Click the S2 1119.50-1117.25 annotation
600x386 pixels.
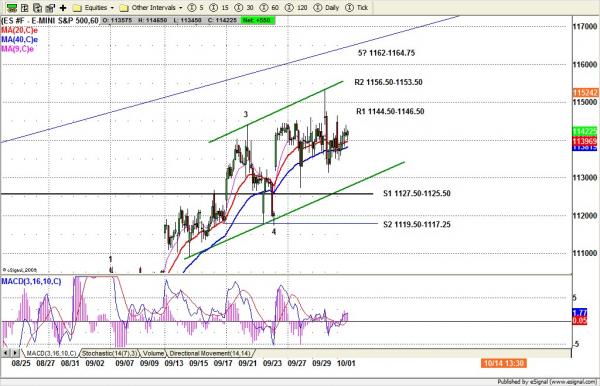(417, 225)
